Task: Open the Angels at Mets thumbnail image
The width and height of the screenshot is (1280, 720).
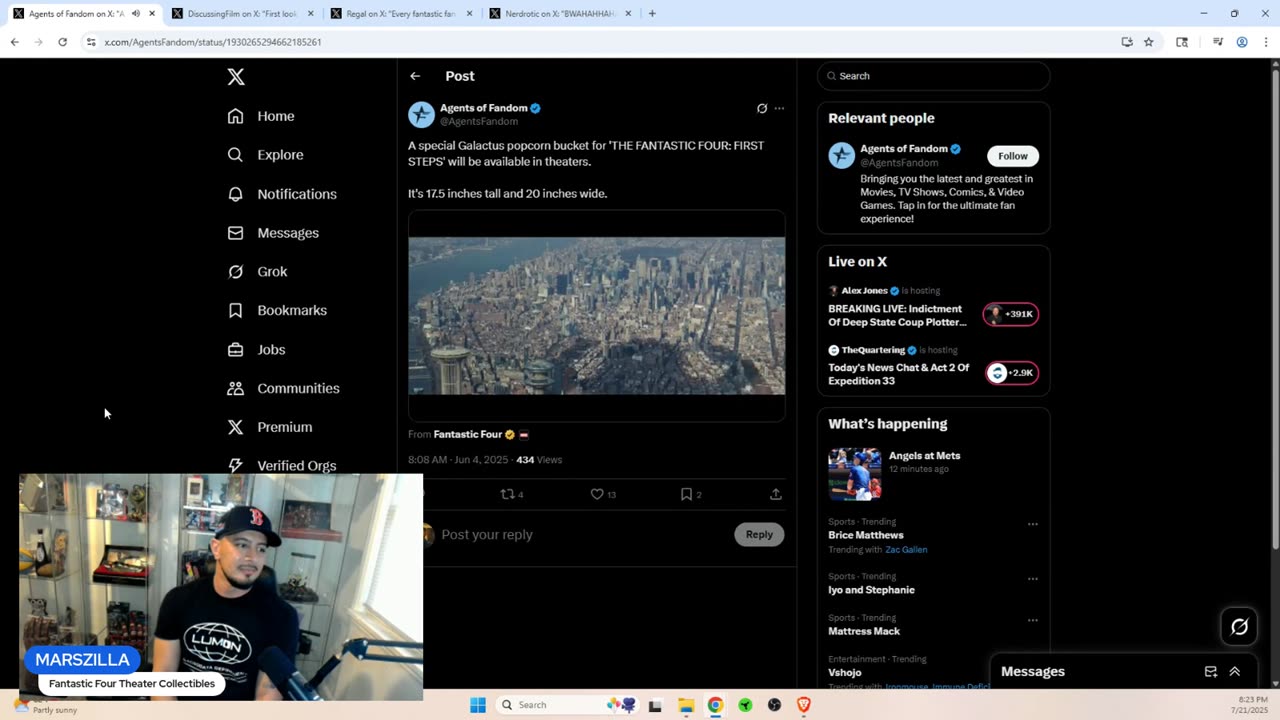Action: pos(855,474)
